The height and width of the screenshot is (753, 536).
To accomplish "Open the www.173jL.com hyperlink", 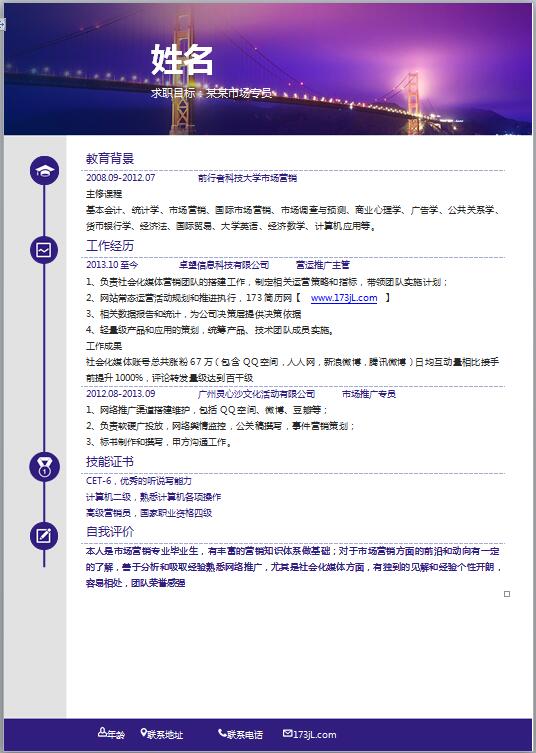I will click(344, 298).
